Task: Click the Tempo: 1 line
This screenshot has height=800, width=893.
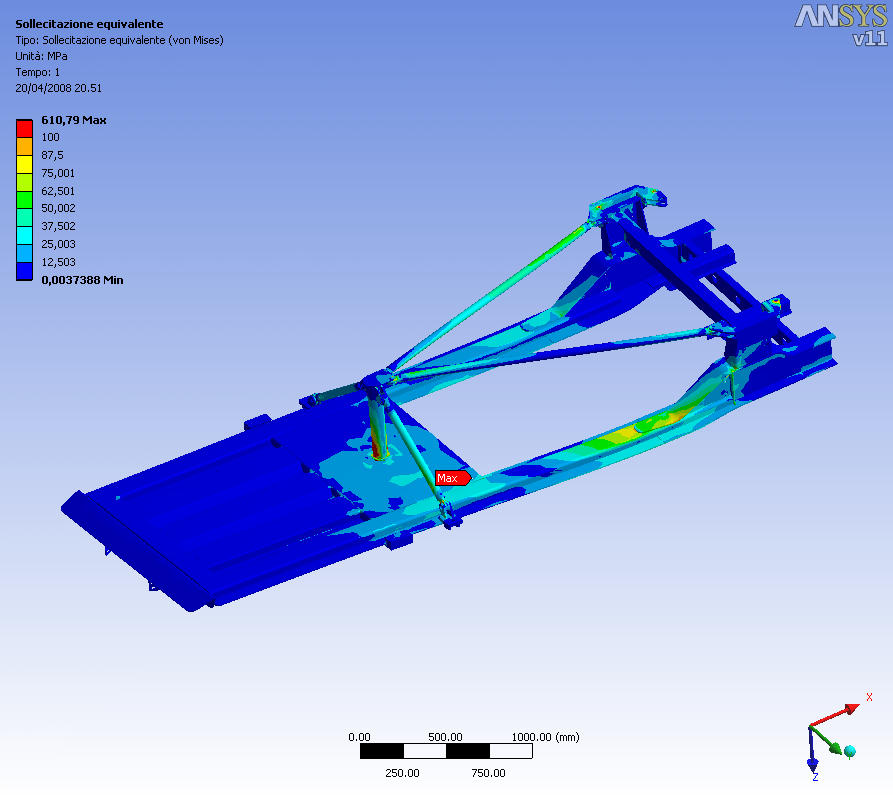Action: point(38,72)
